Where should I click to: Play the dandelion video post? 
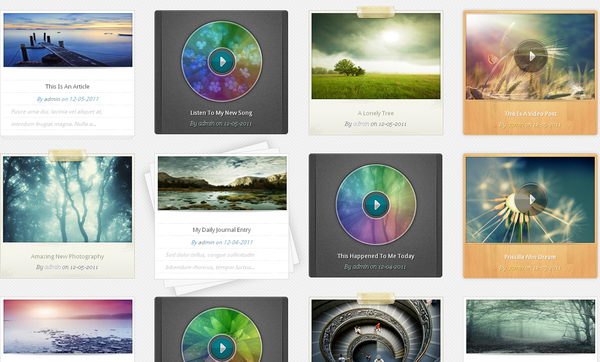coord(531,199)
